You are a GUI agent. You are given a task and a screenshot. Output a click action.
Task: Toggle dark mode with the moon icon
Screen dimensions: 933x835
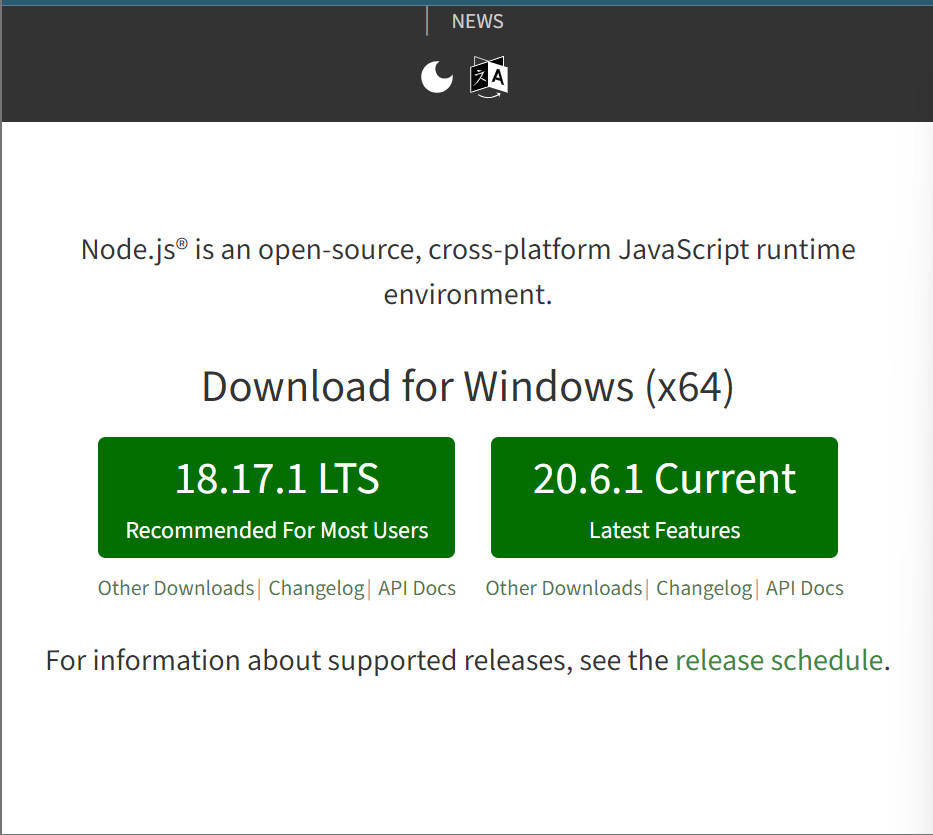pyautogui.click(x=437, y=77)
